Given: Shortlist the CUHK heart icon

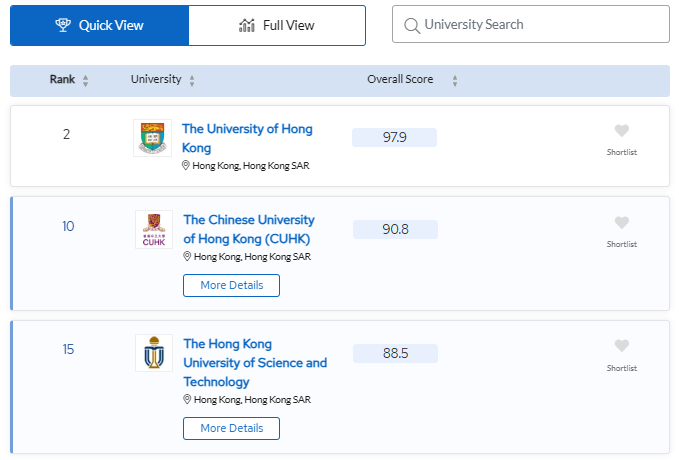Looking at the screenshot, I should (622, 223).
